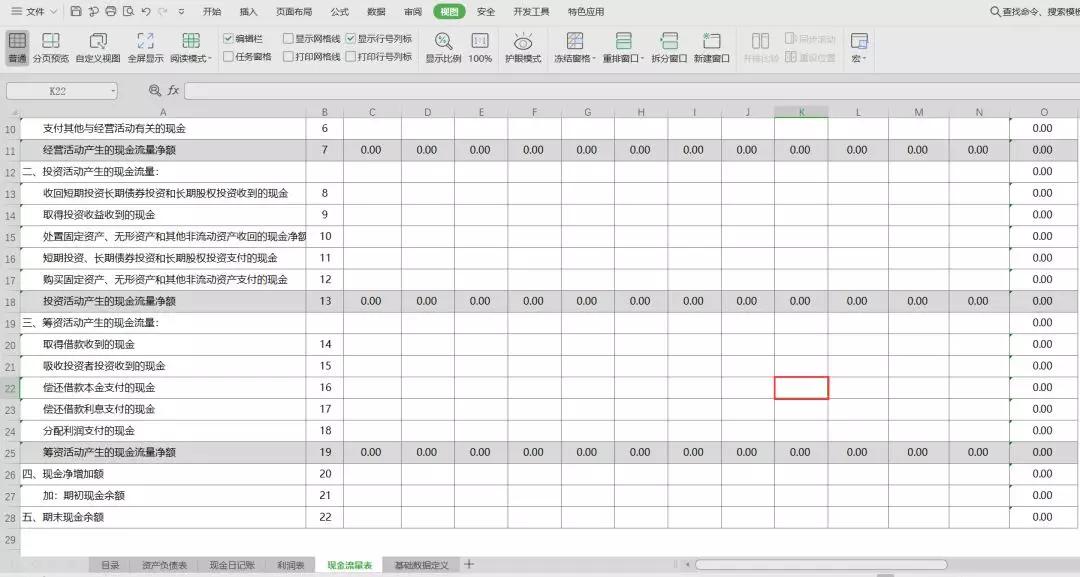Open the 宏 macro dropdown

click(859, 48)
